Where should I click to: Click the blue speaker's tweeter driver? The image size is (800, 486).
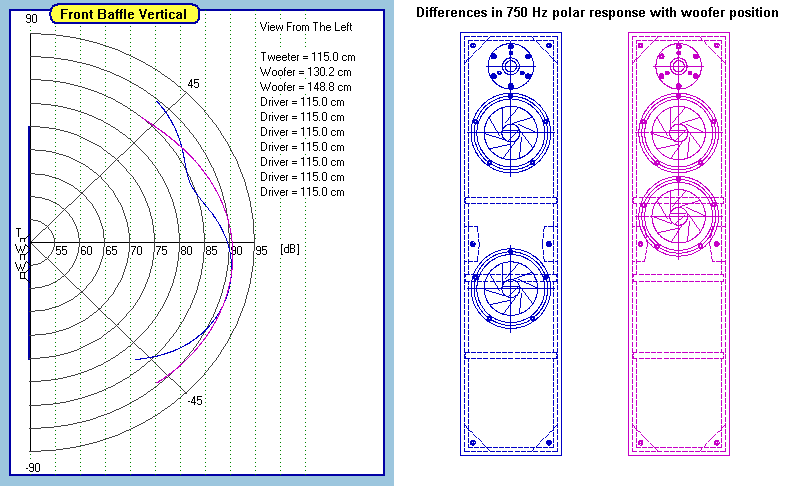(511, 67)
